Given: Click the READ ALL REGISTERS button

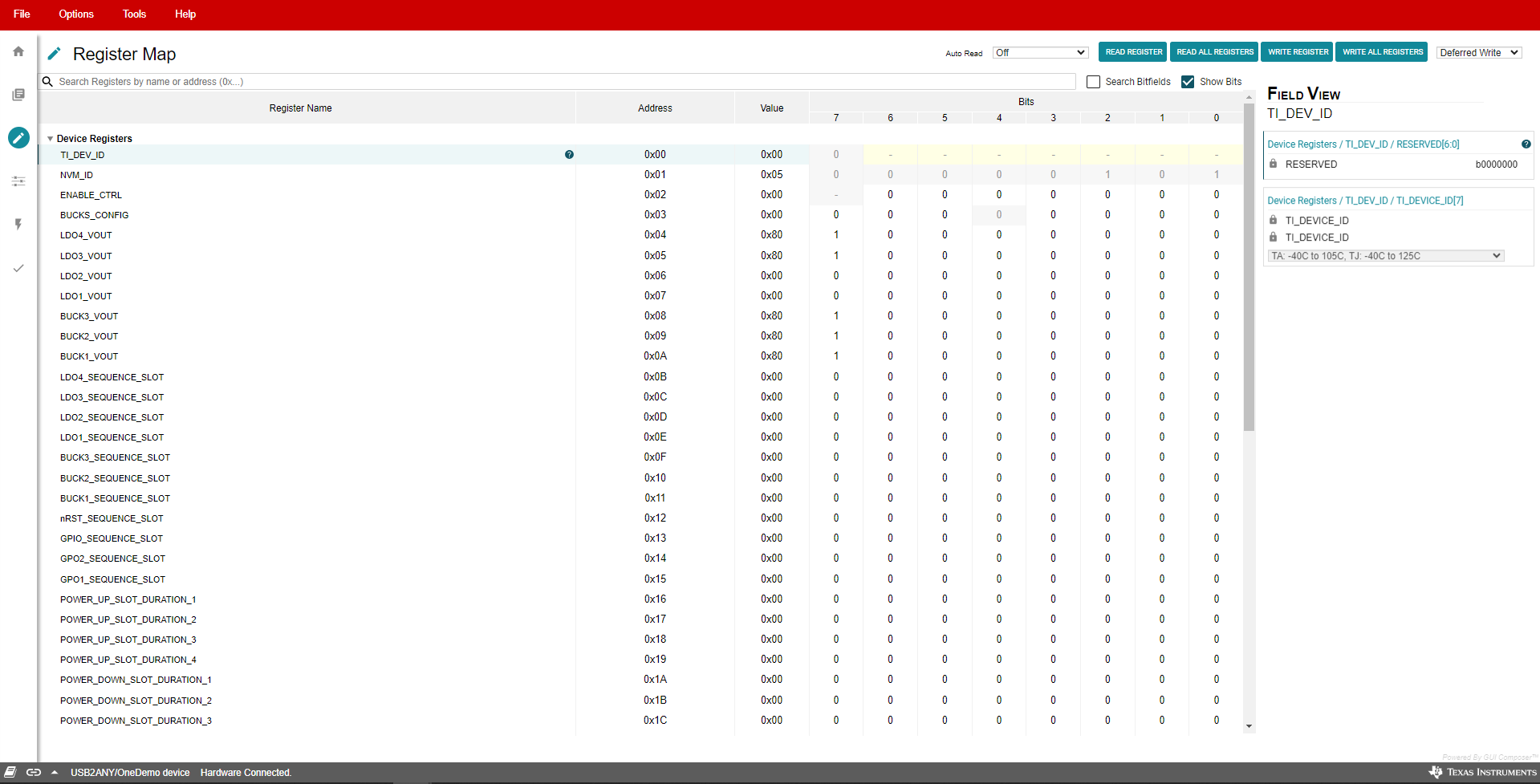Looking at the screenshot, I should 1214,52.
